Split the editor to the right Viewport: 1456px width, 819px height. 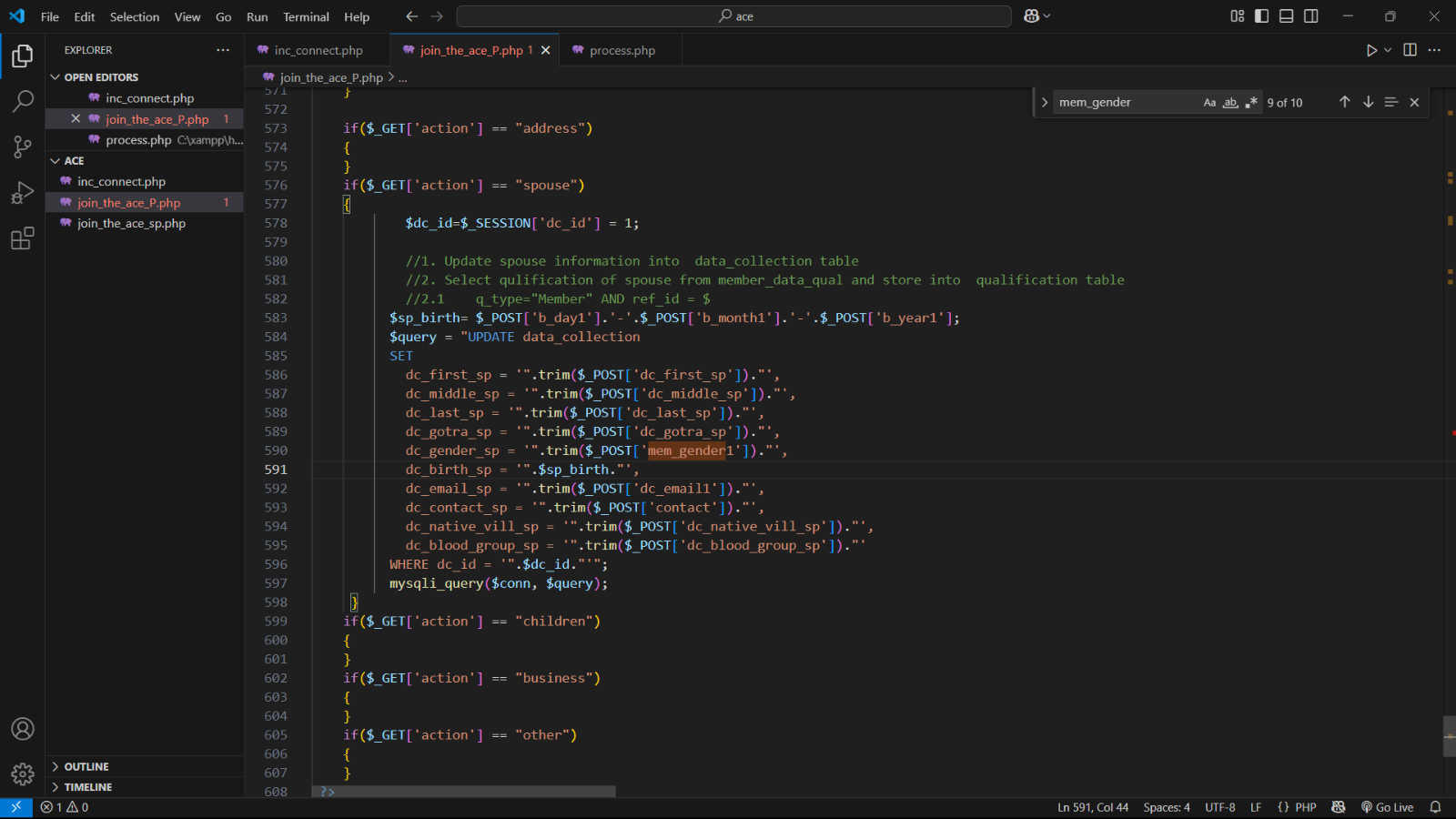coord(1410,50)
